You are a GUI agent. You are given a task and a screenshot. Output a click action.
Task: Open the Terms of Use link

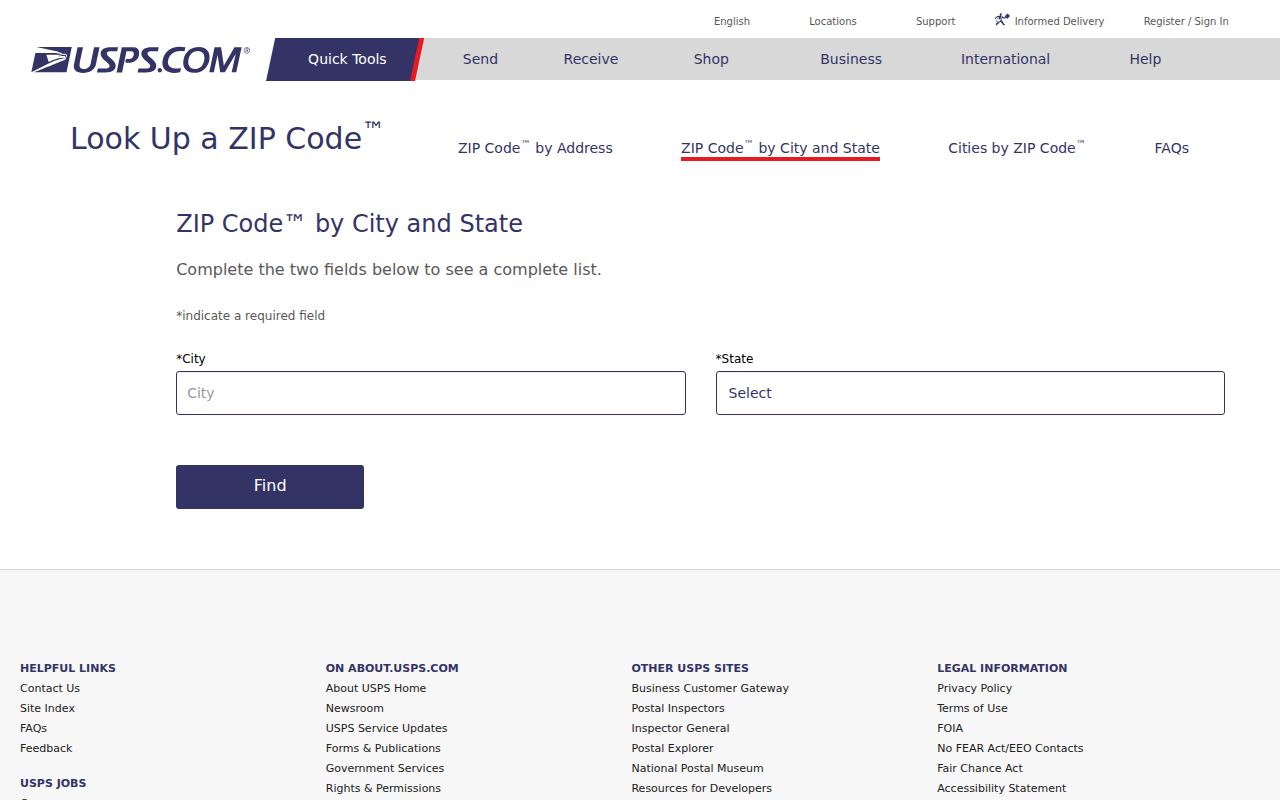coord(972,708)
